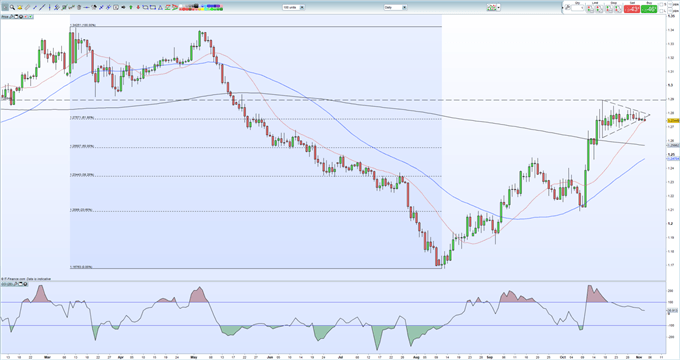Viewport: 680px width, 360px height.
Task: Click the Qty quantity input field
Action: click(578, 8)
